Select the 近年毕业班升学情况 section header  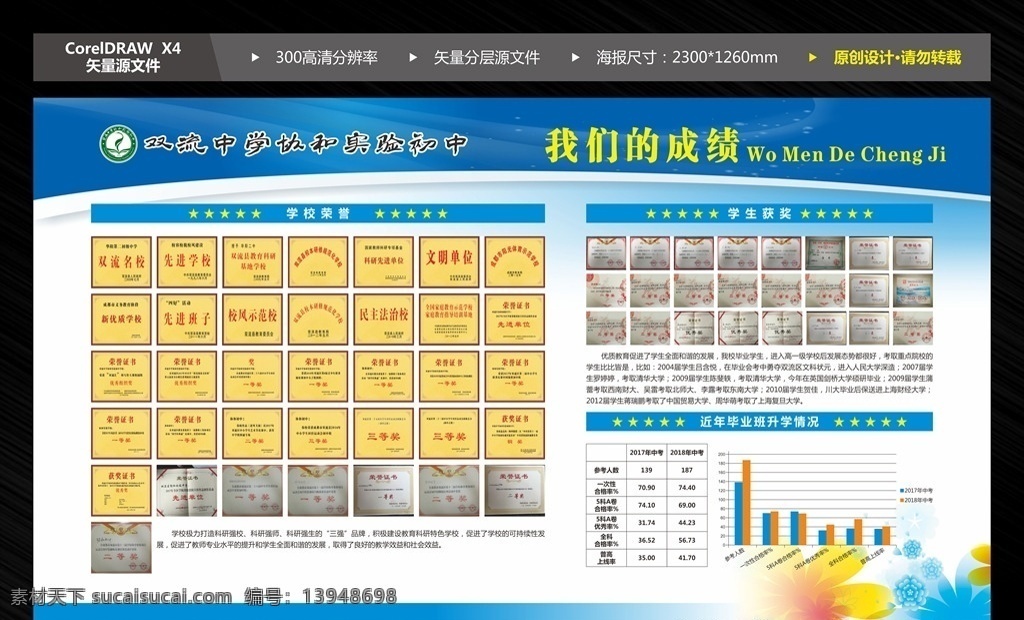(759, 422)
